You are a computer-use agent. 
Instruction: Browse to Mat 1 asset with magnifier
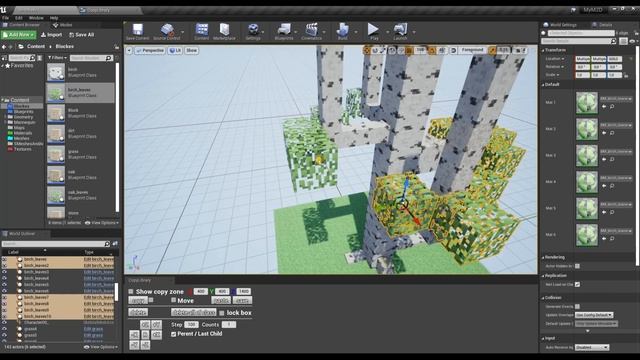click(612, 107)
